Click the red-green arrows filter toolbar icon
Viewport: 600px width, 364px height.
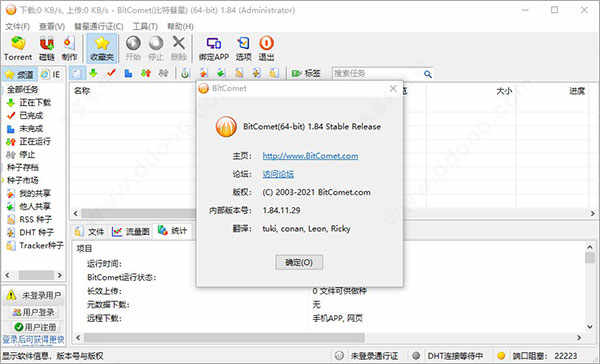click(x=146, y=73)
